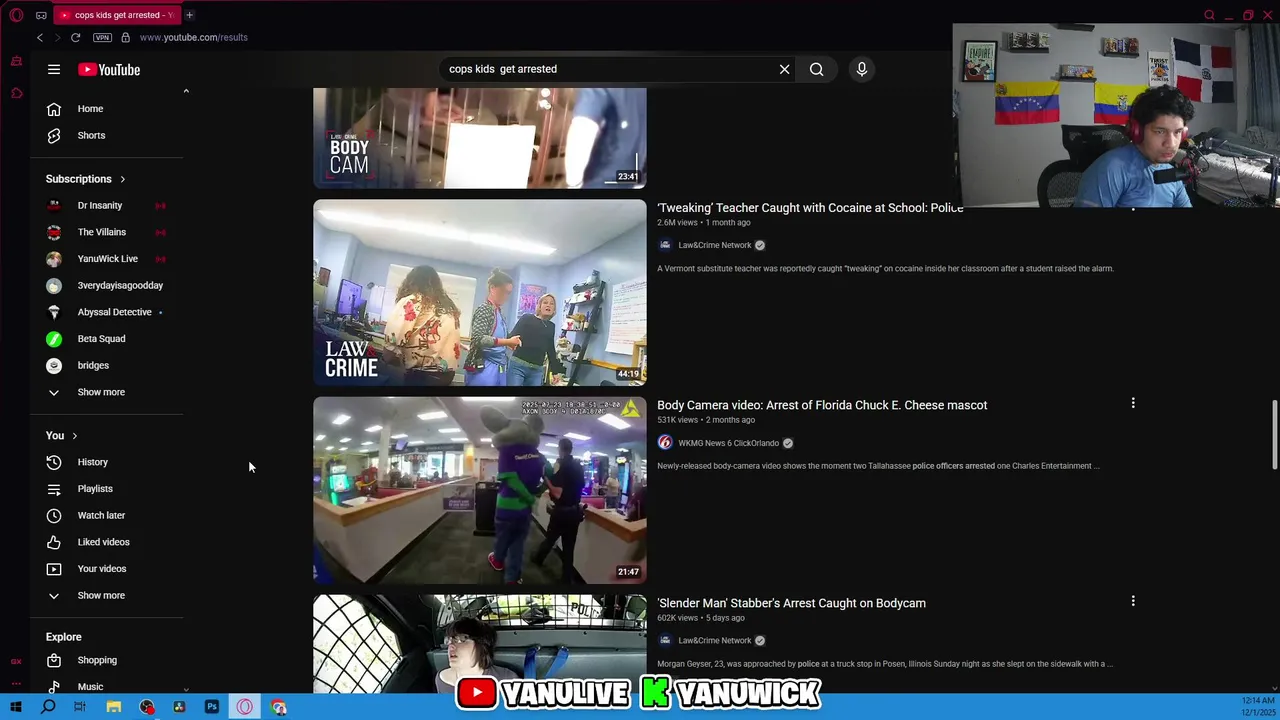Reload the page
This screenshot has height=720, width=1280.
(75, 37)
